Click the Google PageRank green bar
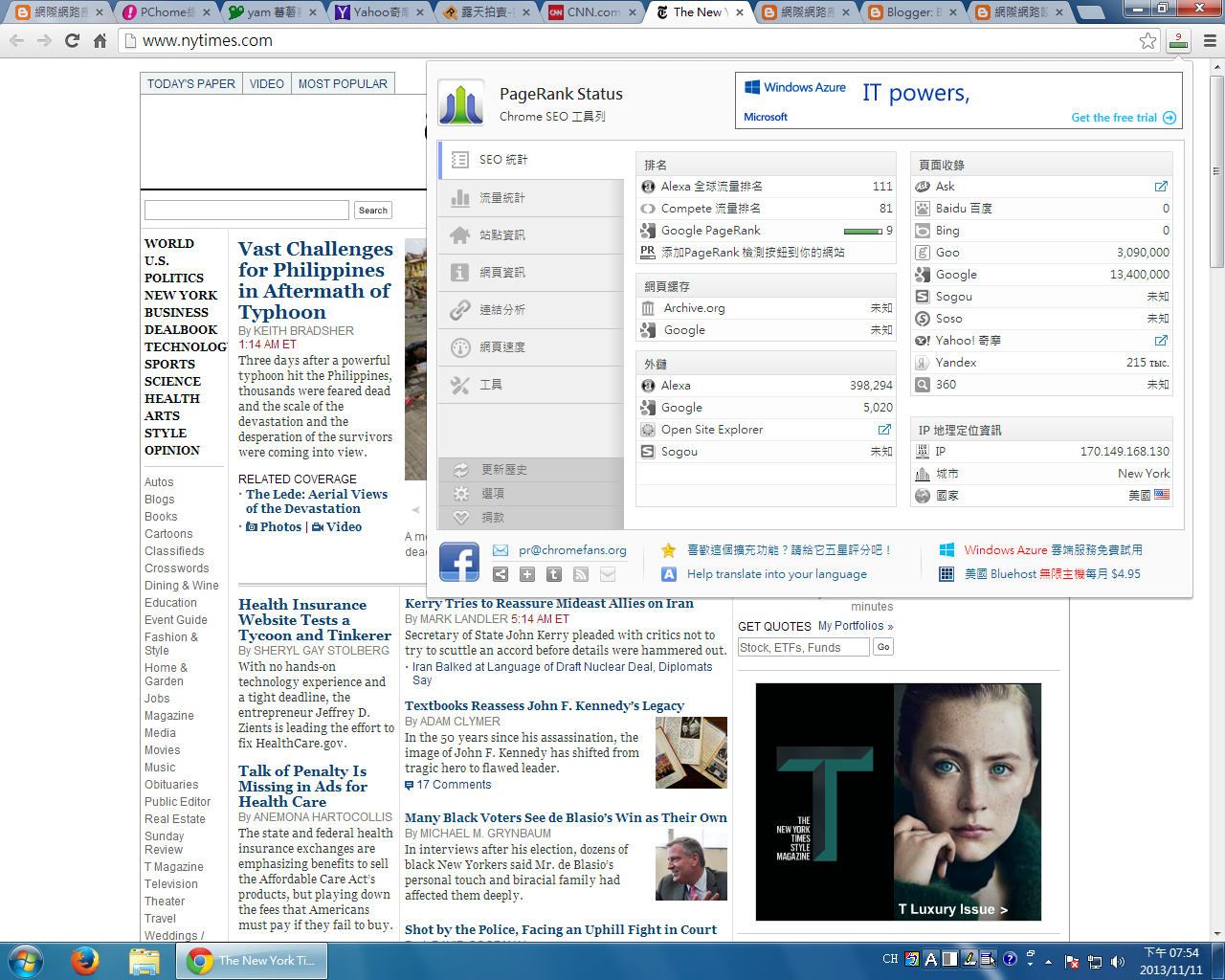 click(x=862, y=231)
